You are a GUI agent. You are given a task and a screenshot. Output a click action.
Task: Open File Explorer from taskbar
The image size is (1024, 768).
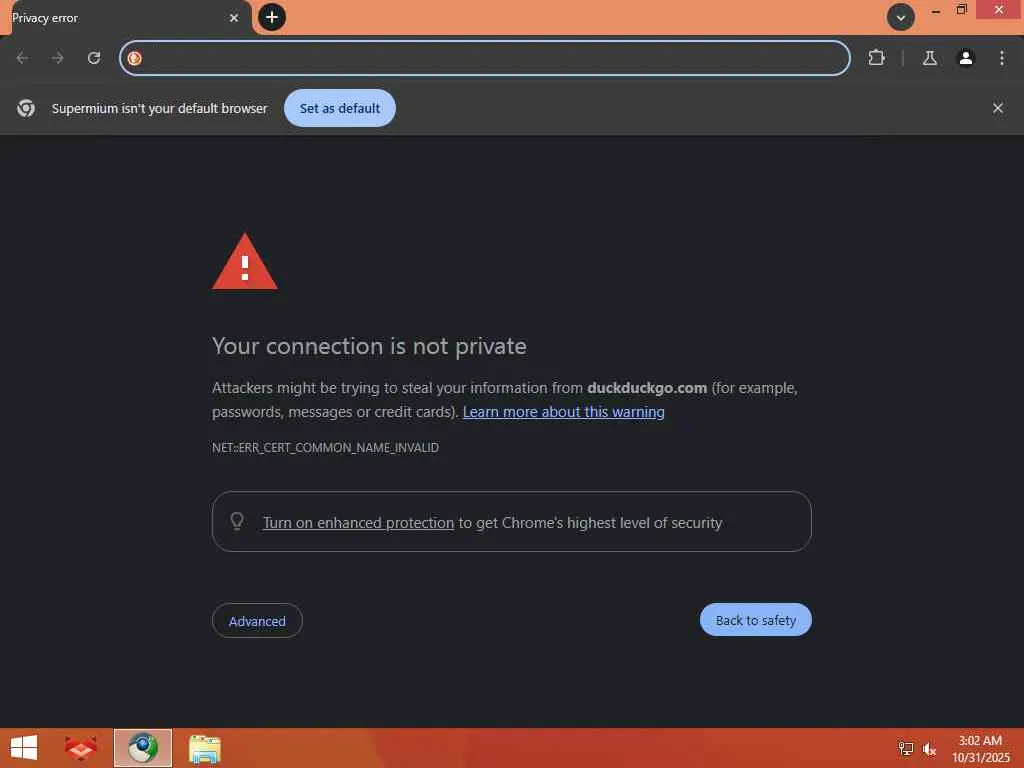(204, 749)
